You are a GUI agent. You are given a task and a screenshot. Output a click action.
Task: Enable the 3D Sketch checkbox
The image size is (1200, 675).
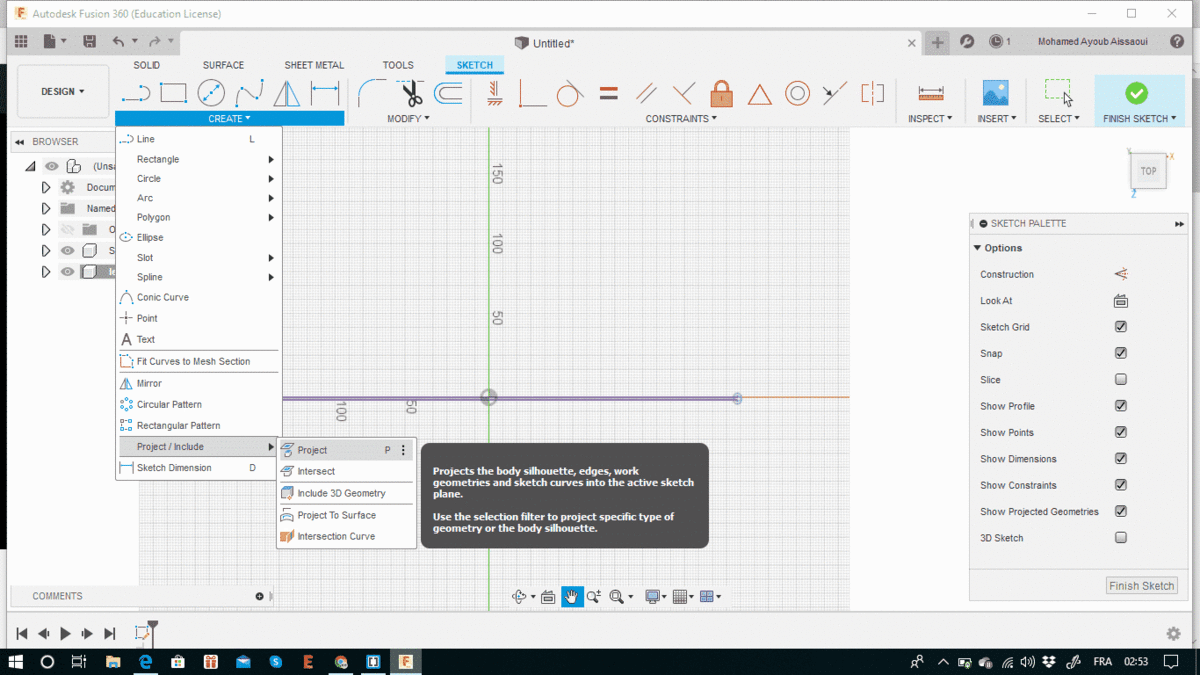[x=1121, y=538]
